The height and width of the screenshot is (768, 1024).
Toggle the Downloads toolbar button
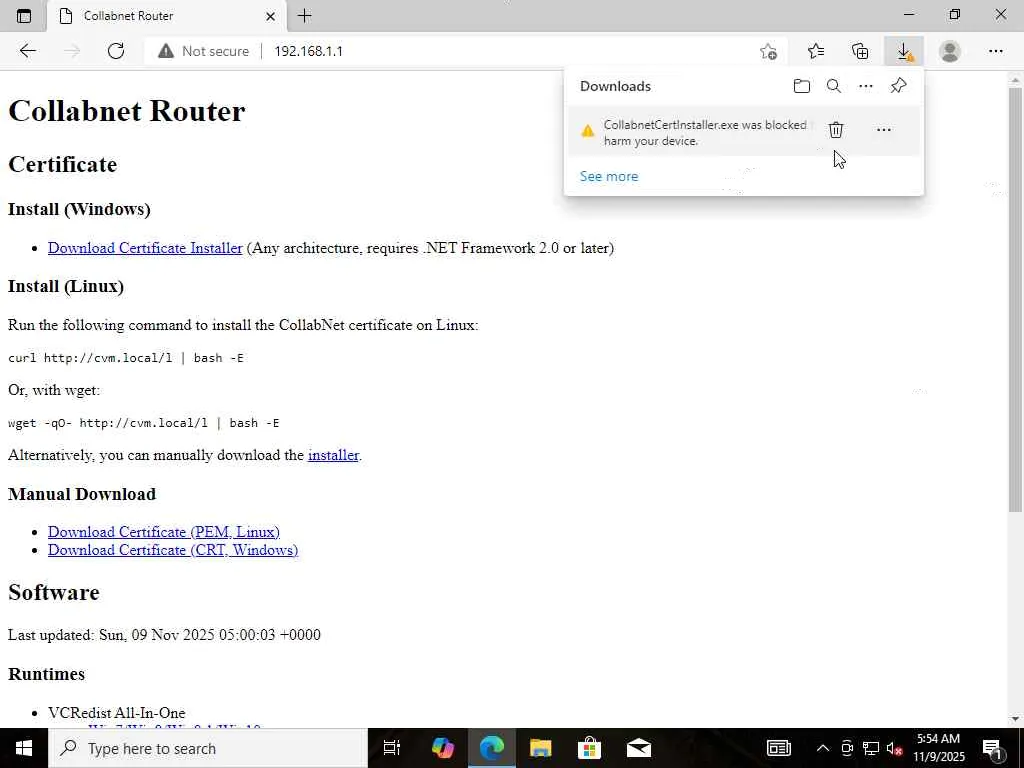point(904,51)
